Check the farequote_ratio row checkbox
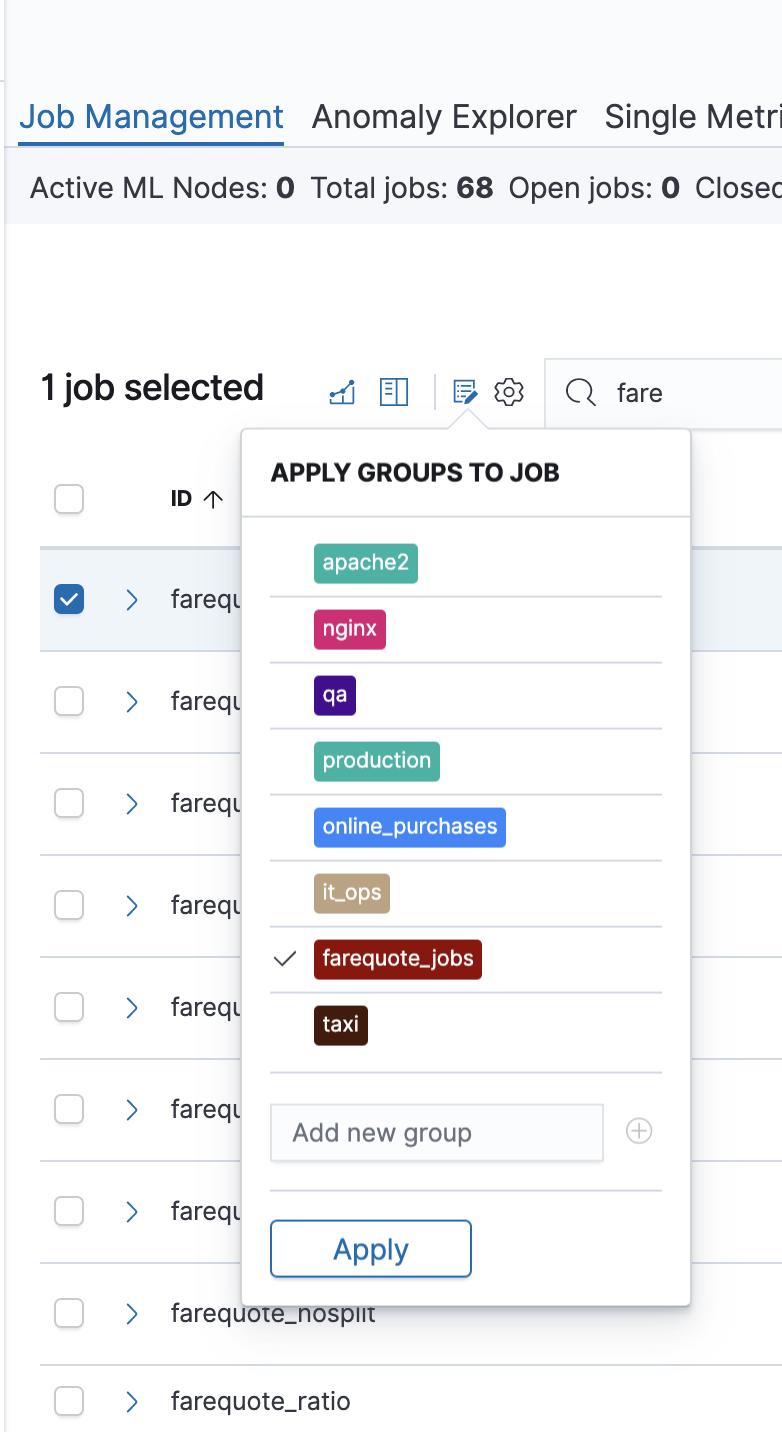 69,1402
